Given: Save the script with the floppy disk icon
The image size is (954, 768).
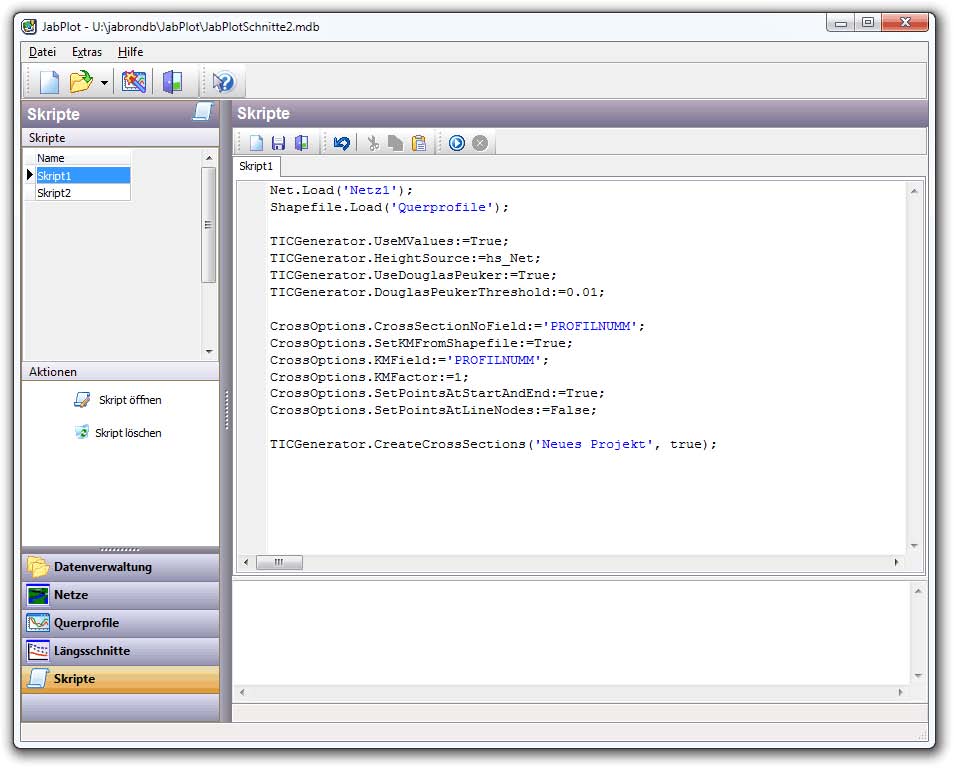Looking at the screenshot, I should pos(279,143).
